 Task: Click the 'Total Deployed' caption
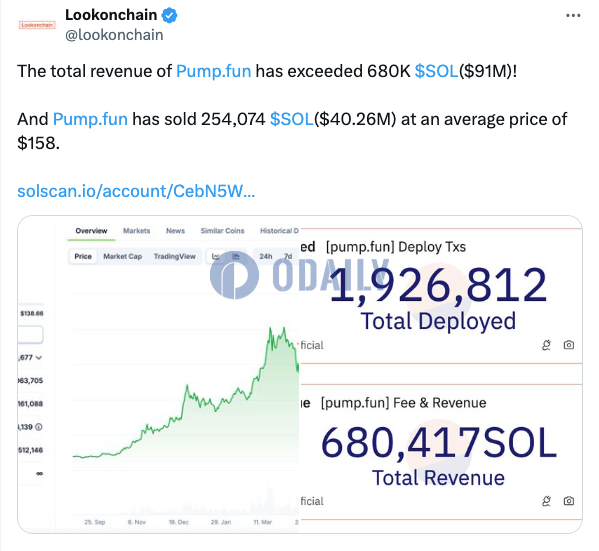[x=438, y=321]
